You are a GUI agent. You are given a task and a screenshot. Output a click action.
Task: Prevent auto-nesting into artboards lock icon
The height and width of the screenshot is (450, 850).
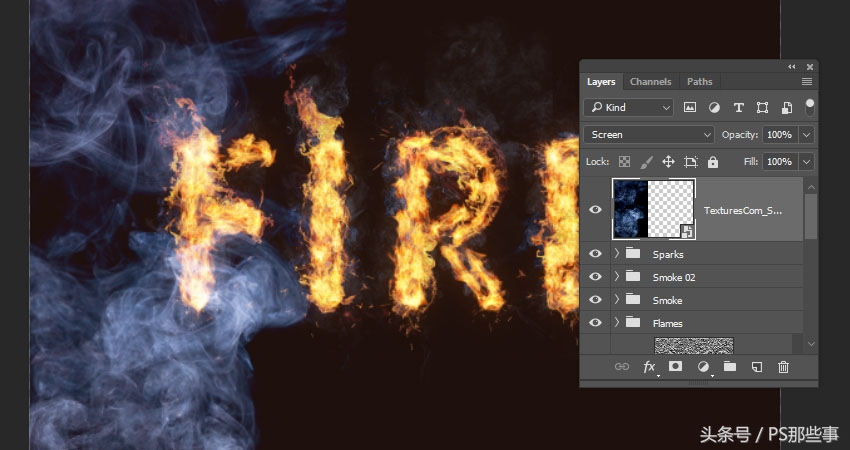coord(691,162)
